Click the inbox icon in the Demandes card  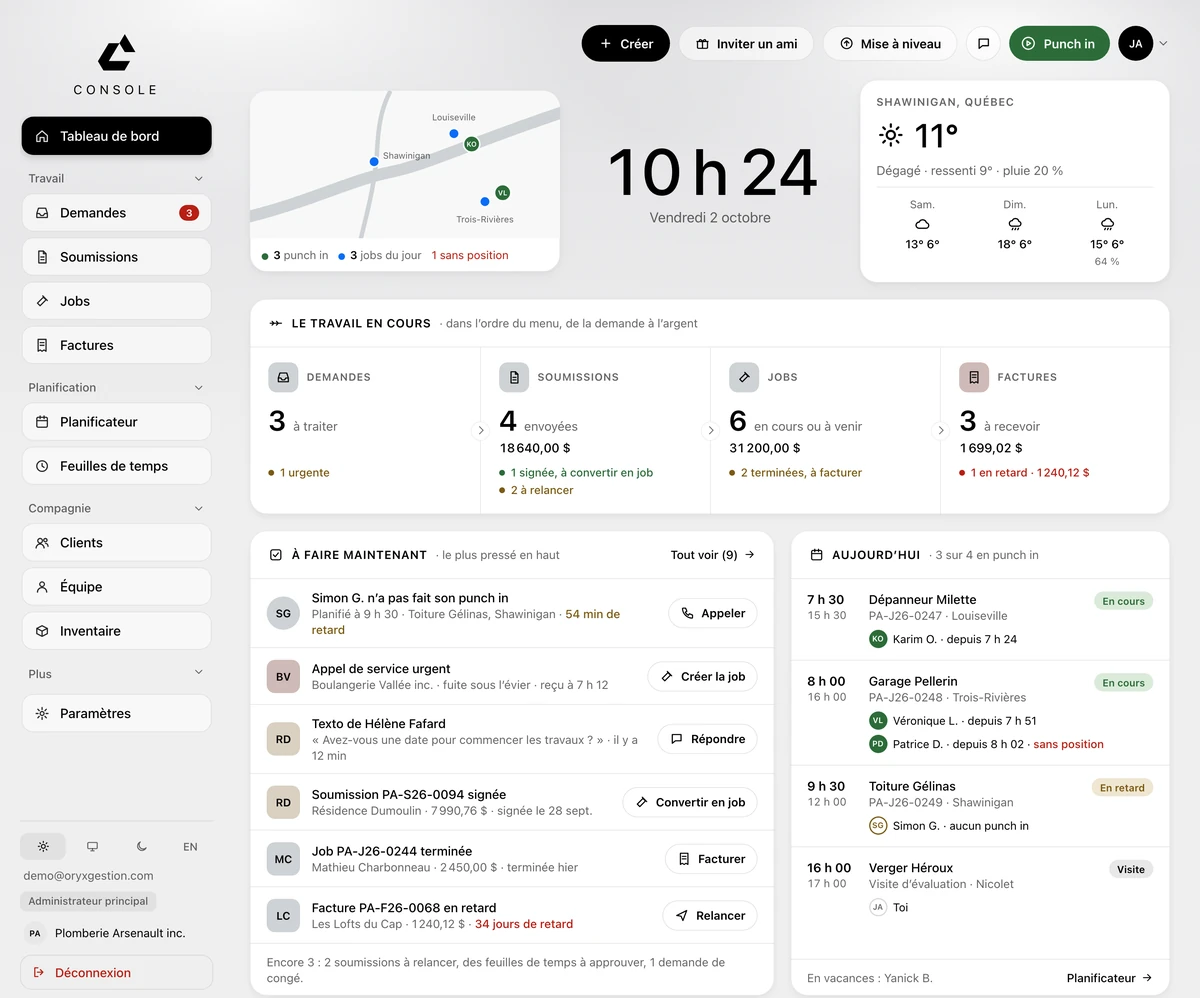[283, 377]
